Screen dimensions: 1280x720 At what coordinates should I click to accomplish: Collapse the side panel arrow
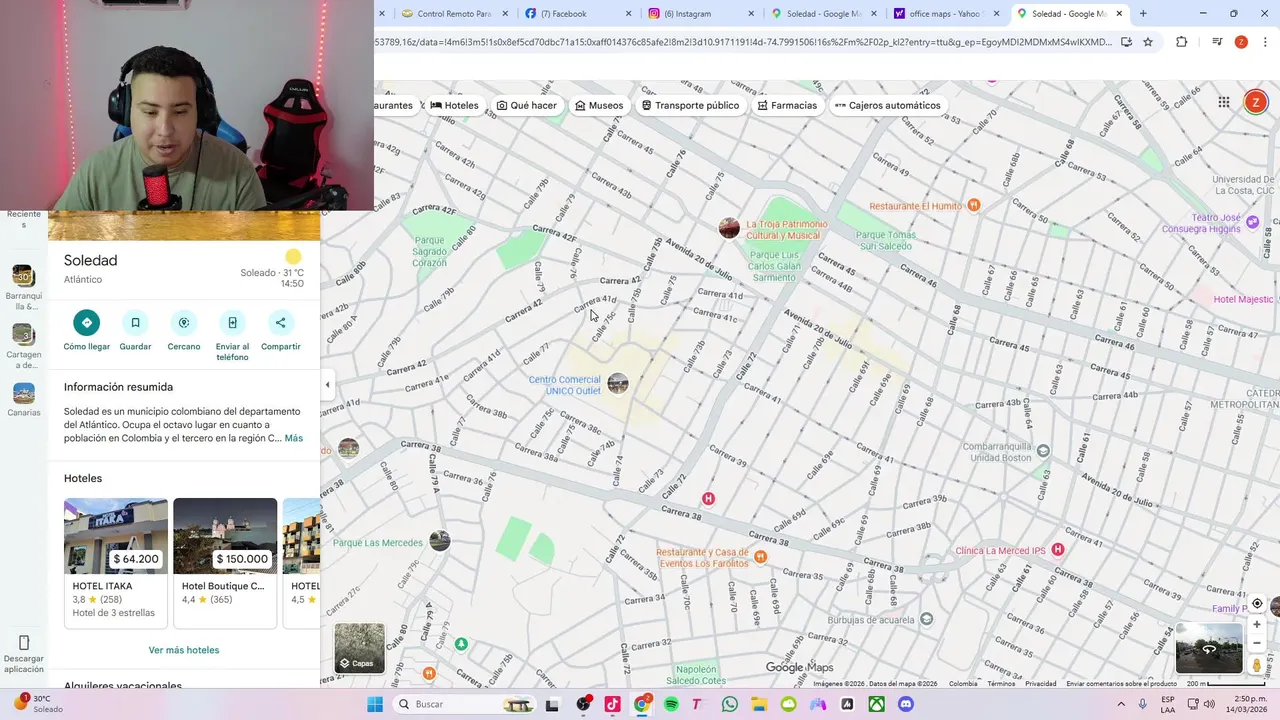(x=327, y=385)
